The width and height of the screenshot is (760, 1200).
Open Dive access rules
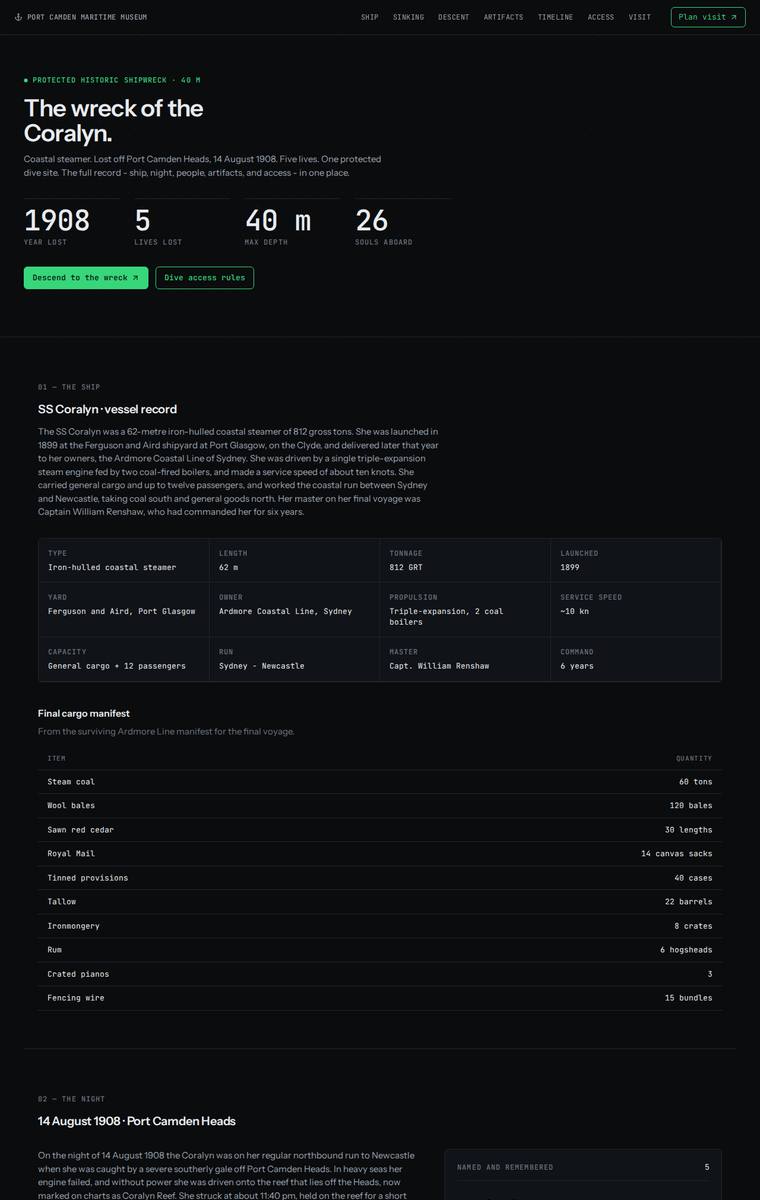pos(205,278)
